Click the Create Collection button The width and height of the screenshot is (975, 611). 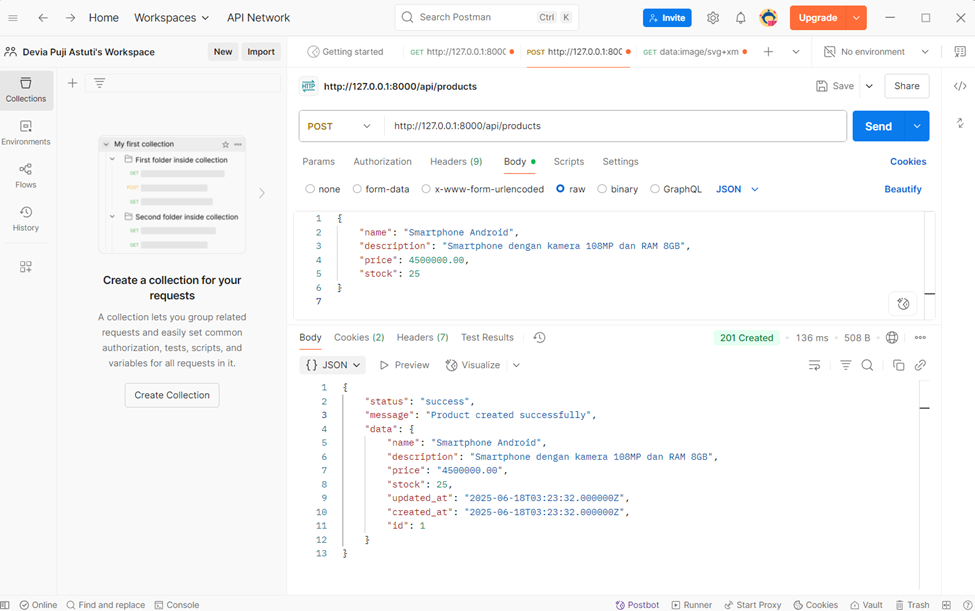172,395
